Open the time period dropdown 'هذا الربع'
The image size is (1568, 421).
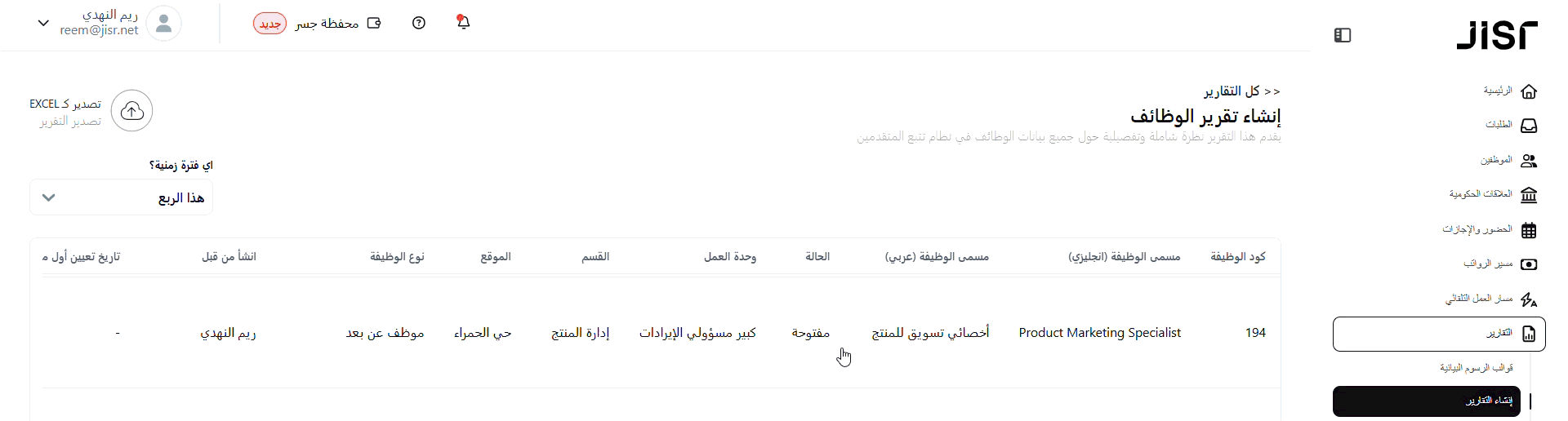(x=121, y=197)
